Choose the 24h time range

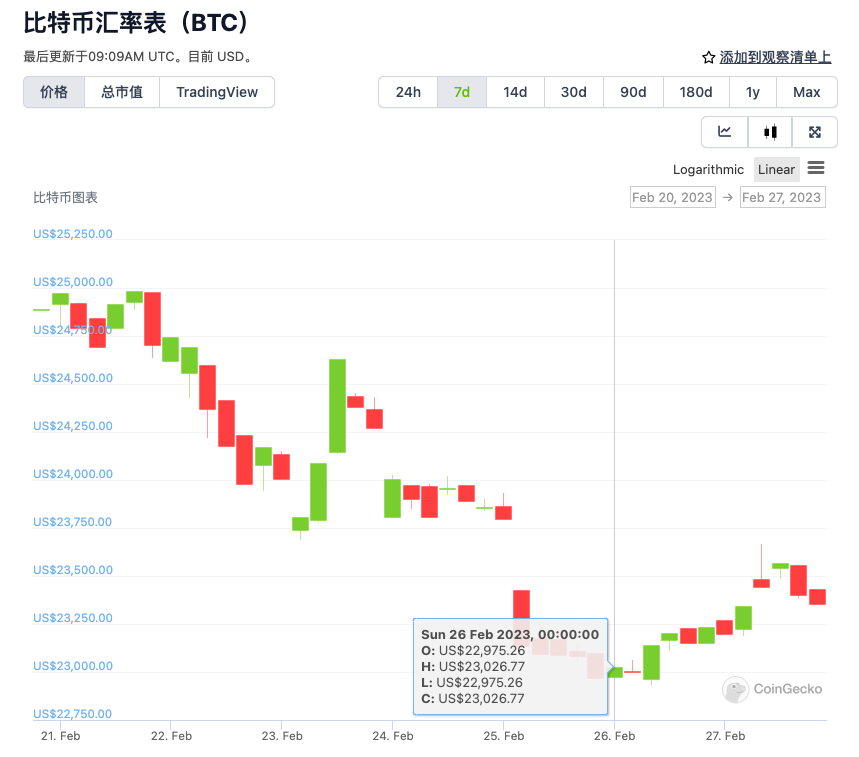point(408,92)
